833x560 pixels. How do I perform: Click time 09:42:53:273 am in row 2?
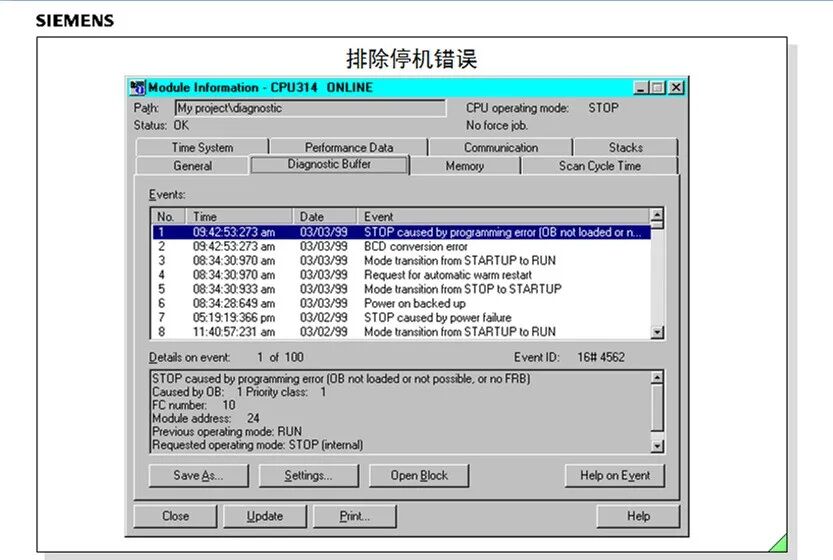(x=234, y=247)
